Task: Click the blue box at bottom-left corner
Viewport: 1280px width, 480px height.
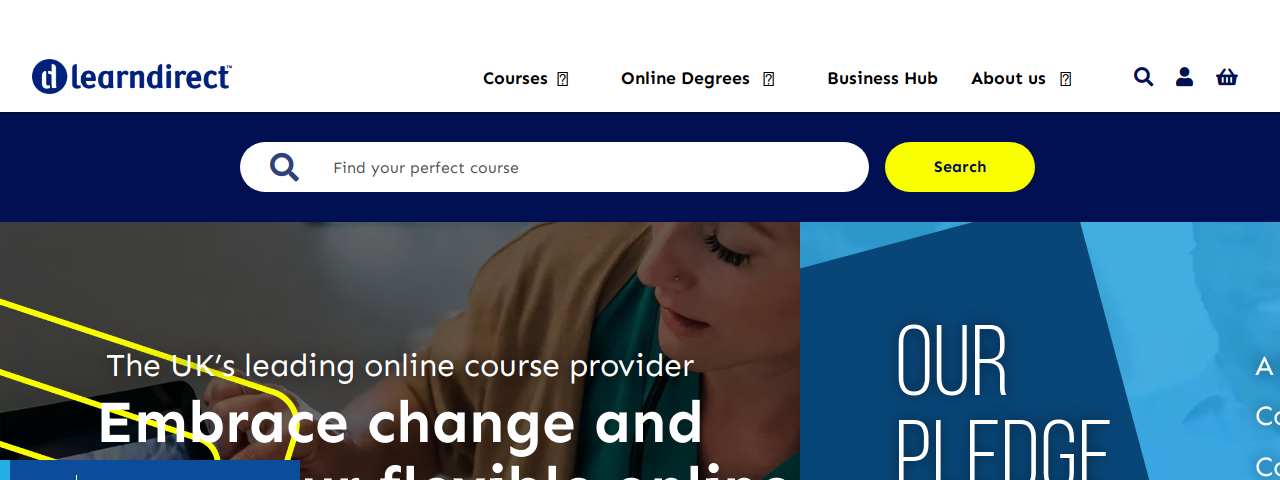Action: tap(150, 470)
